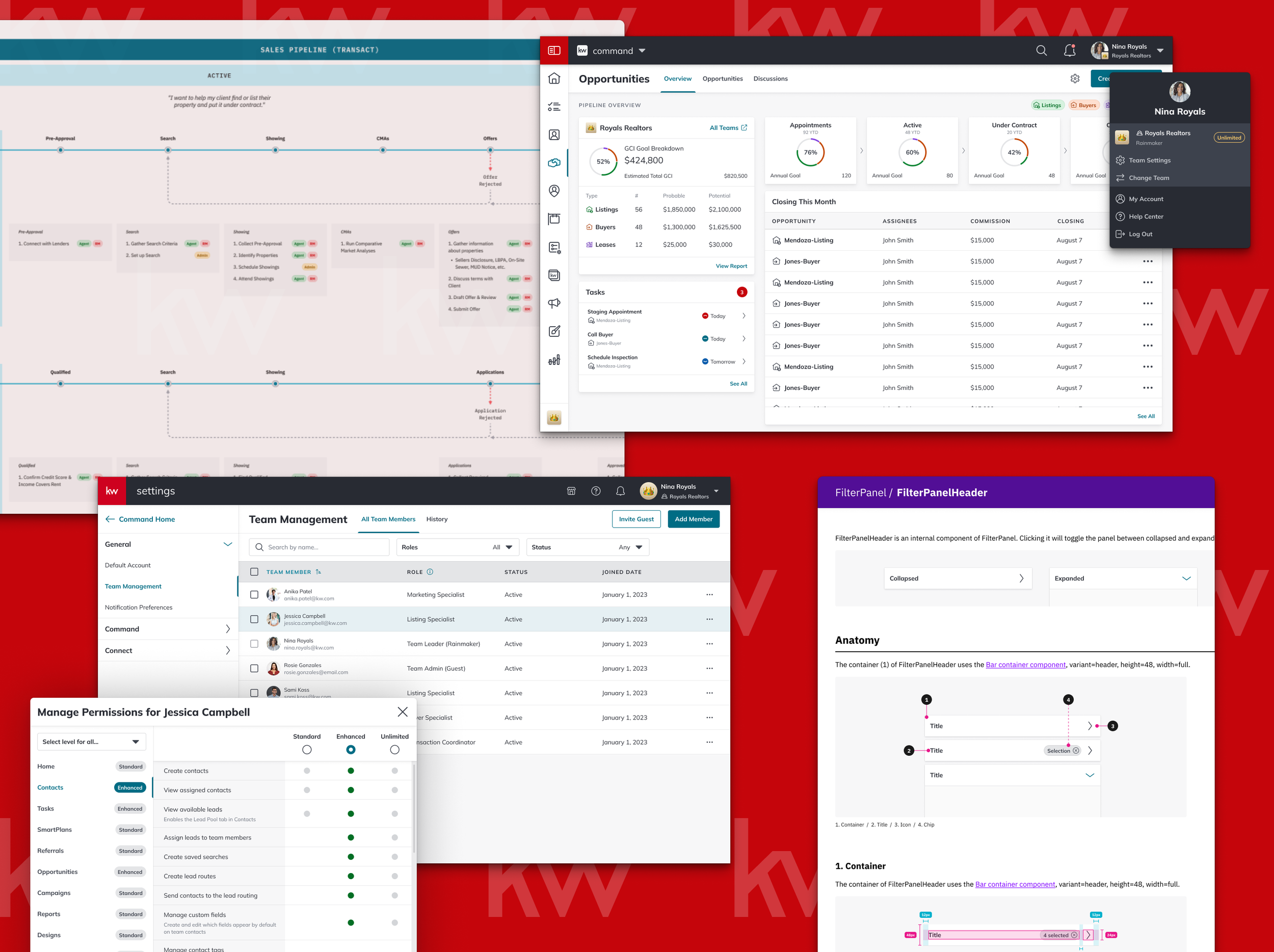Viewport: 1274px width, 952px height.
Task: Choose My Account from the user menu
Action: pyautogui.click(x=1146, y=199)
